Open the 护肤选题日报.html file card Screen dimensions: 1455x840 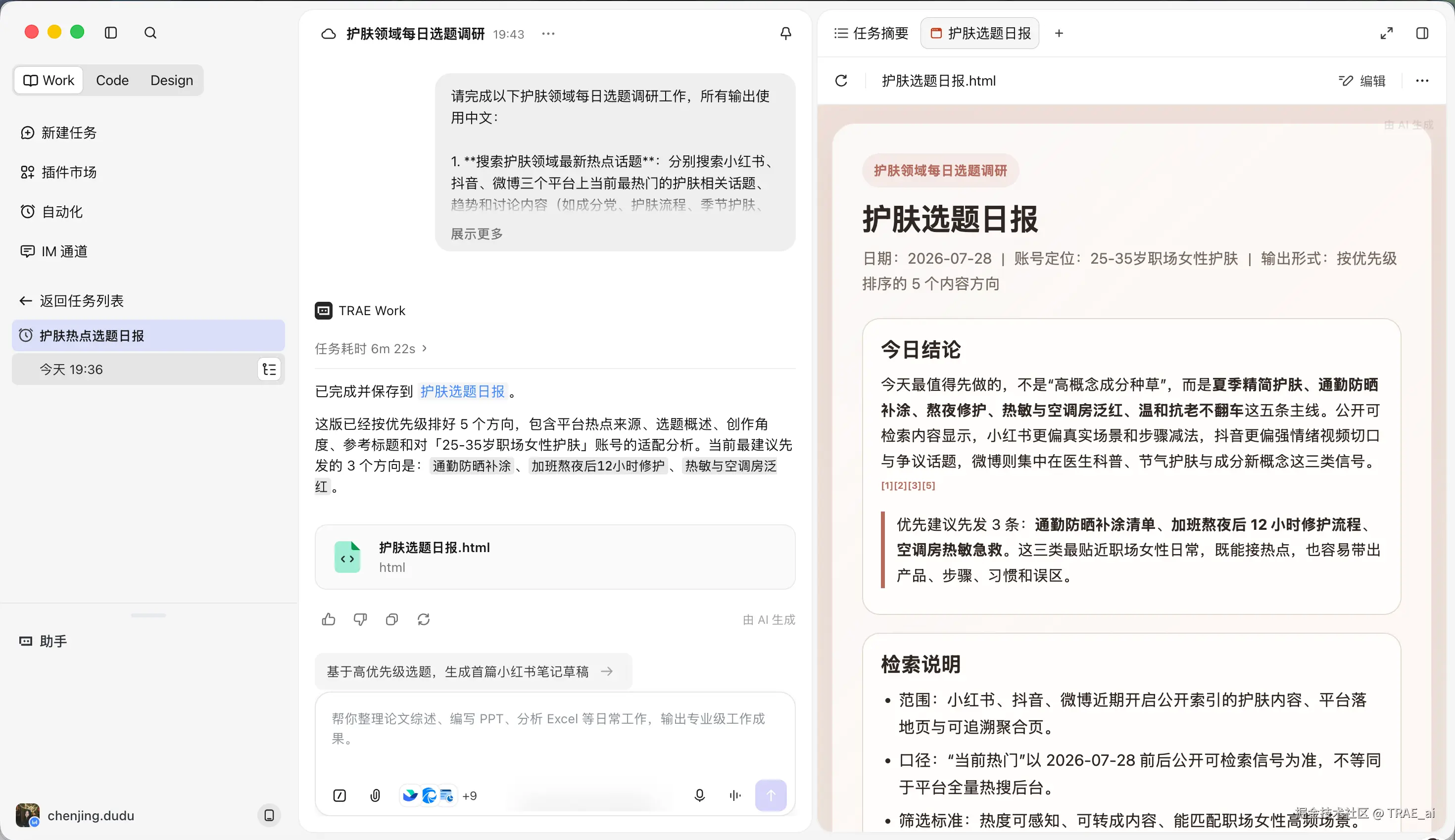[x=555, y=557]
